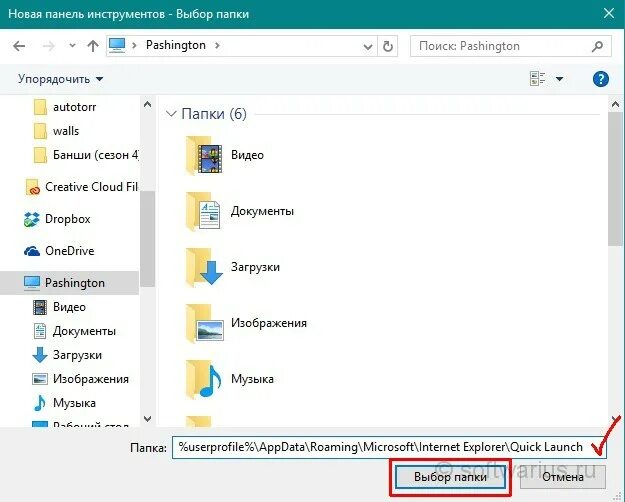This screenshot has width=625, height=502.
Task: Select the Документы folder icon in main pane
Action: click(204, 211)
